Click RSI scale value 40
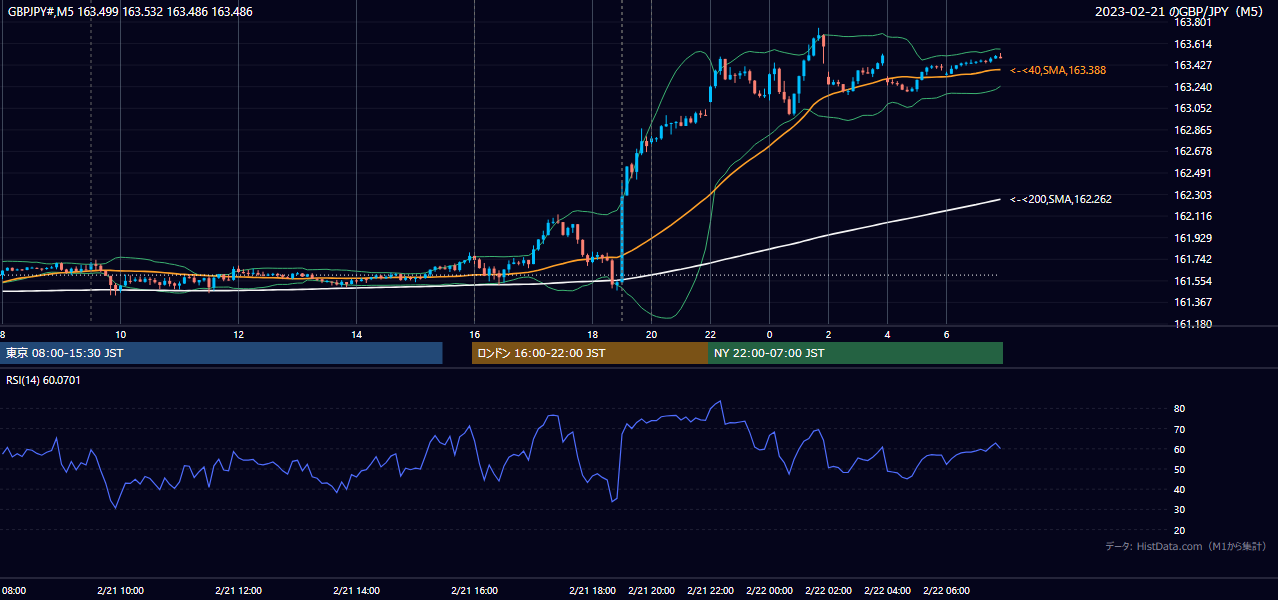Image resolution: width=1278 pixels, height=600 pixels. click(1179, 489)
